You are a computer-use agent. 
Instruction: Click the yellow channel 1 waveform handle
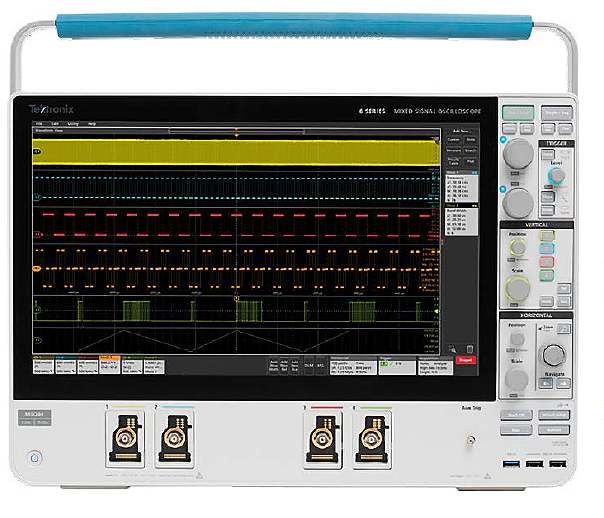click(37, 150)
